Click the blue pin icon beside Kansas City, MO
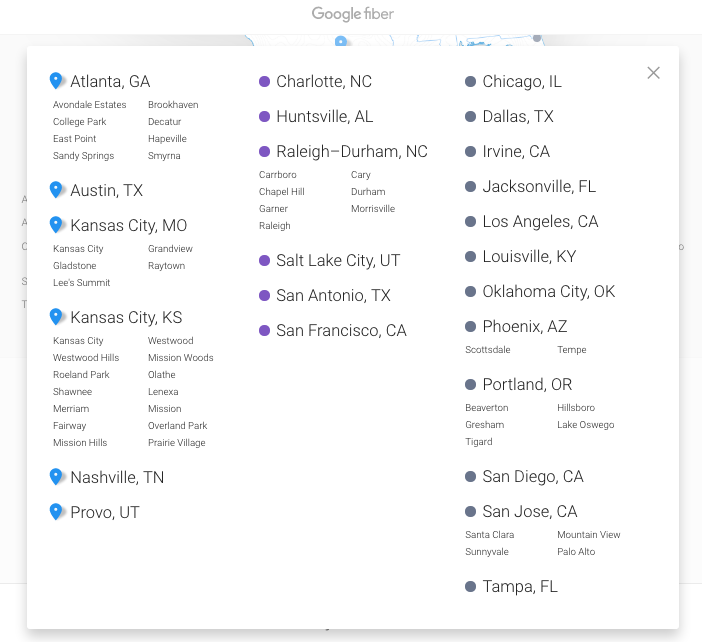 coord(56,225)
